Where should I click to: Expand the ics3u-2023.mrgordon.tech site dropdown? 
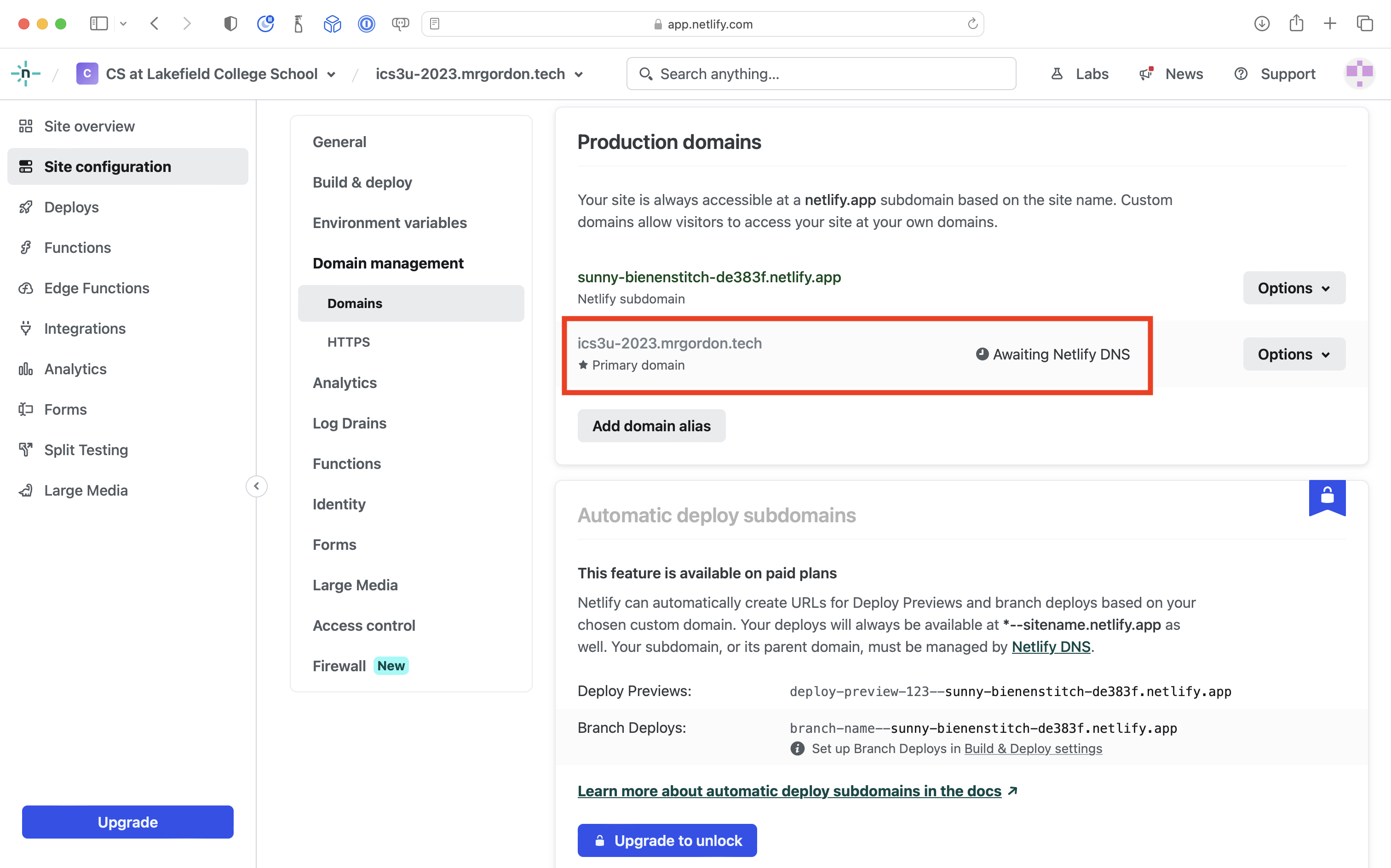point(579,74)
